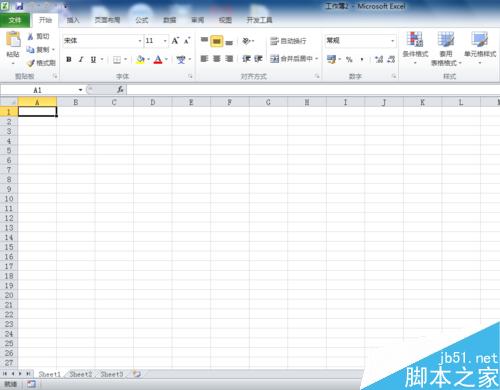The height and width of the screenshot is (390, 500).
Task: Expand the fill color dropdown arrow
Action: 148,60
